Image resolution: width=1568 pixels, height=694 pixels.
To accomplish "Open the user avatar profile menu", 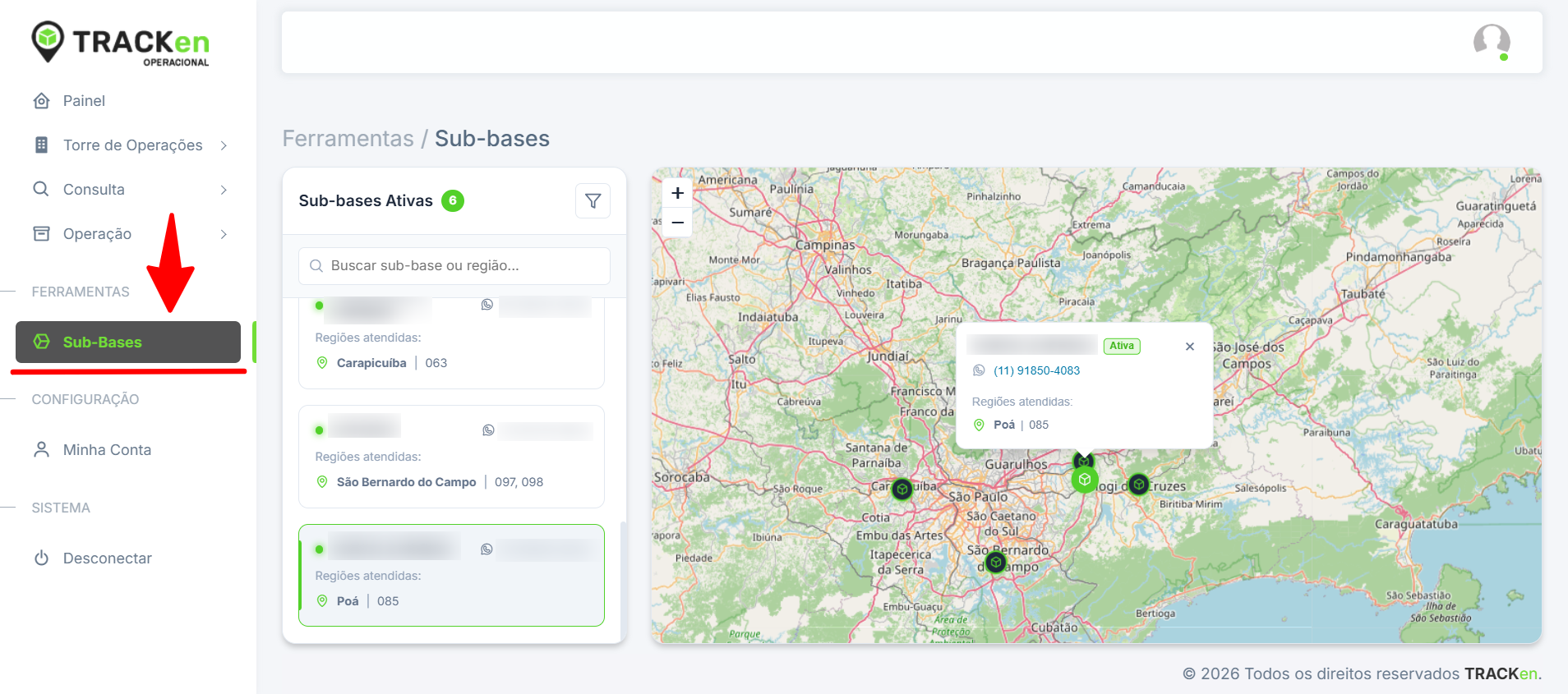I will point(1492,42).
